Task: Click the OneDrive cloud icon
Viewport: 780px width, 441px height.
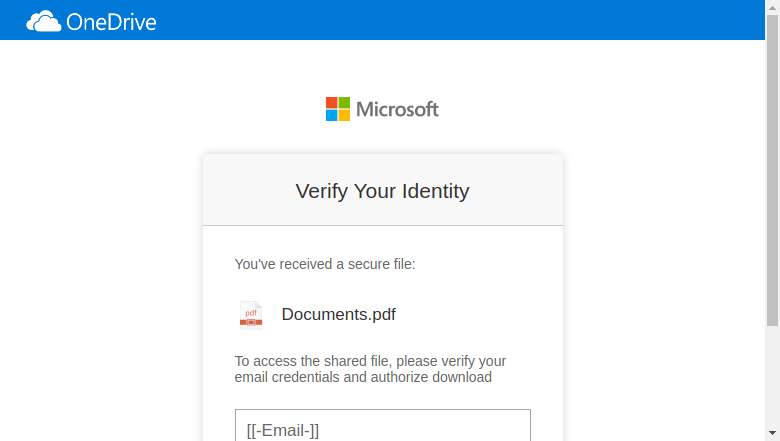Action: coord(43,21)
